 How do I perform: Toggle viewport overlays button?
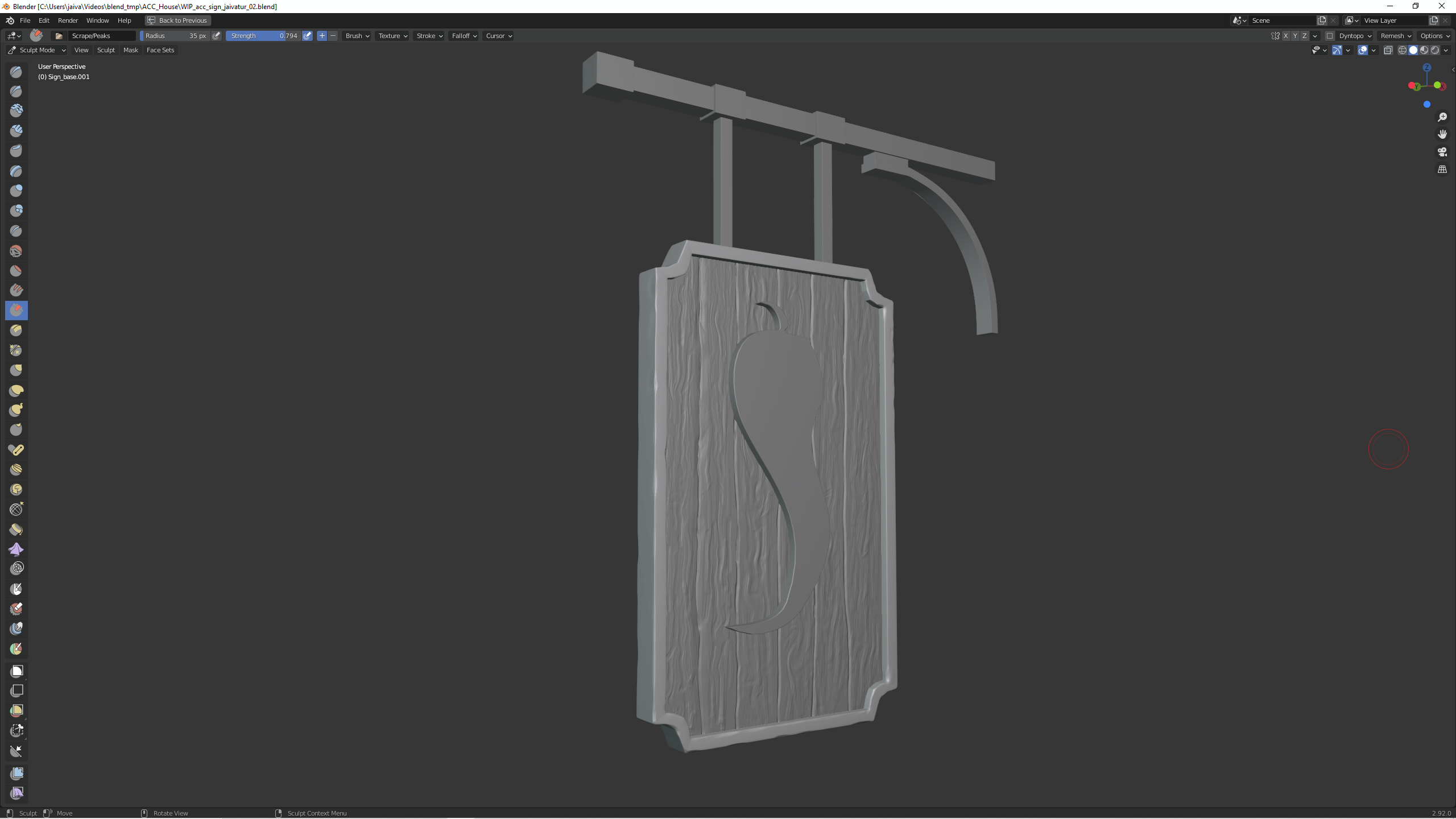click(x=1363, y=50)
